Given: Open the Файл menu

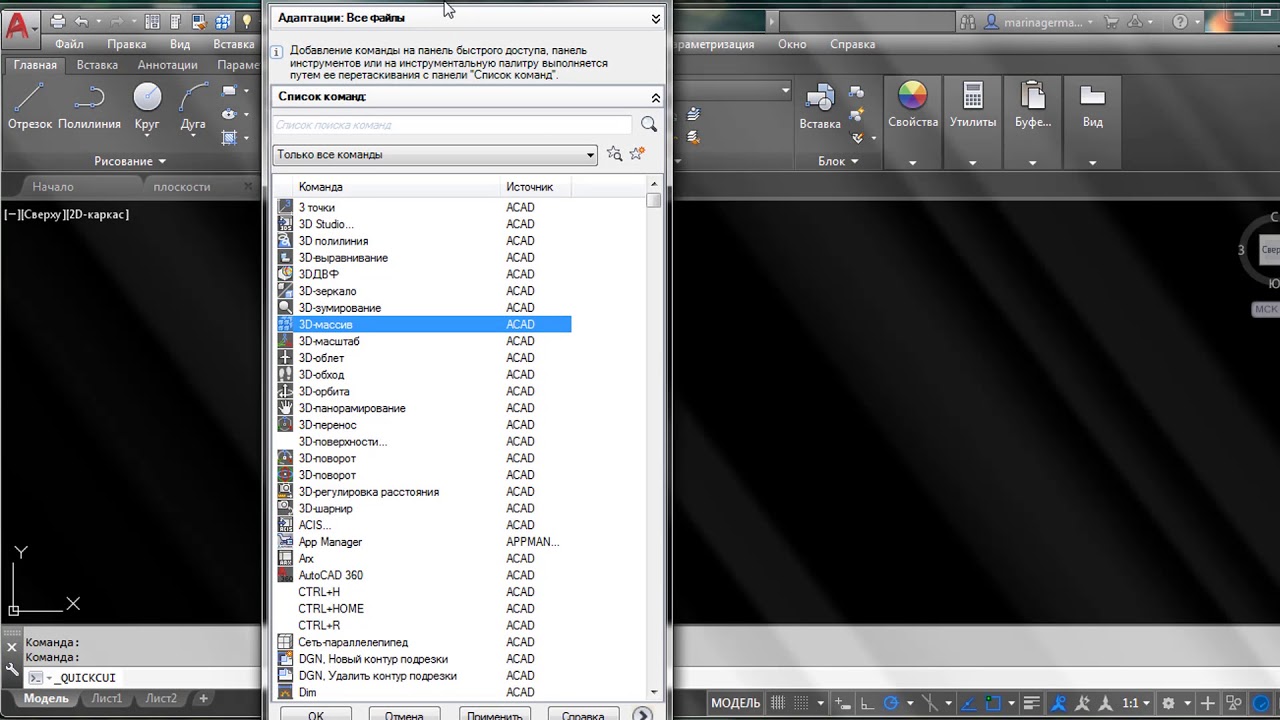Looking at the screenshot, I should coord(69,44).
